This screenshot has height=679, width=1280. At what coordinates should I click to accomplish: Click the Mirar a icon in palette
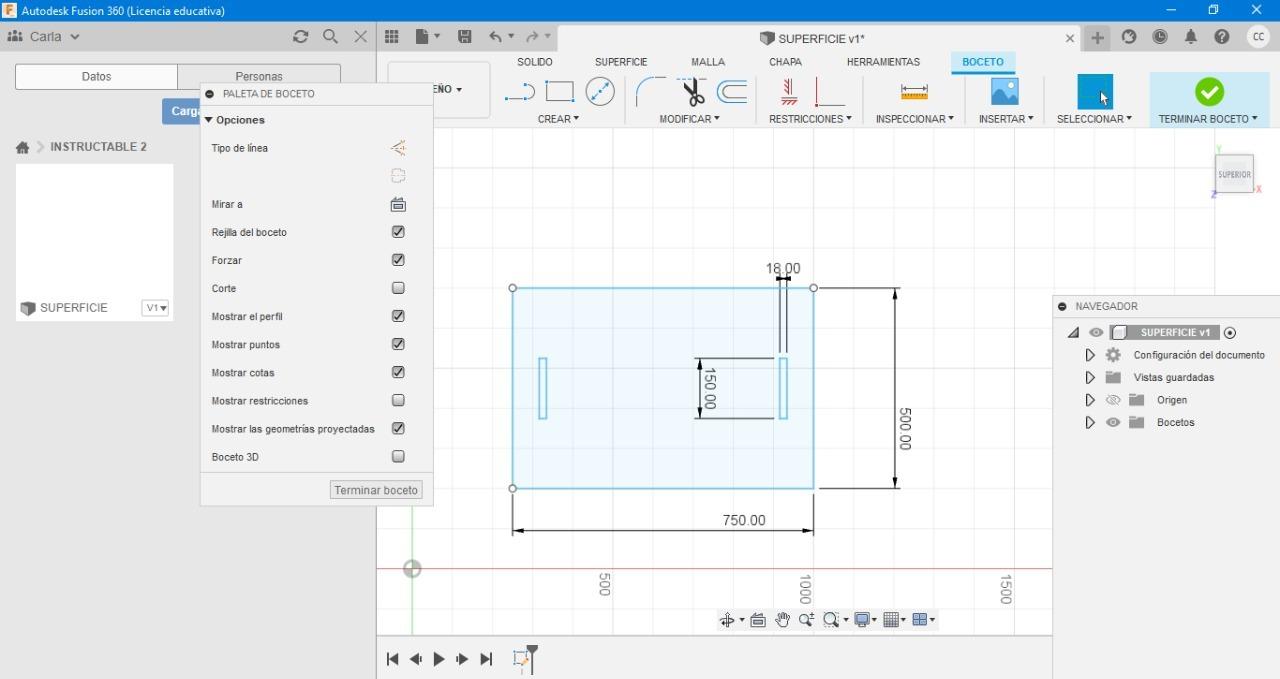(398, 204)
